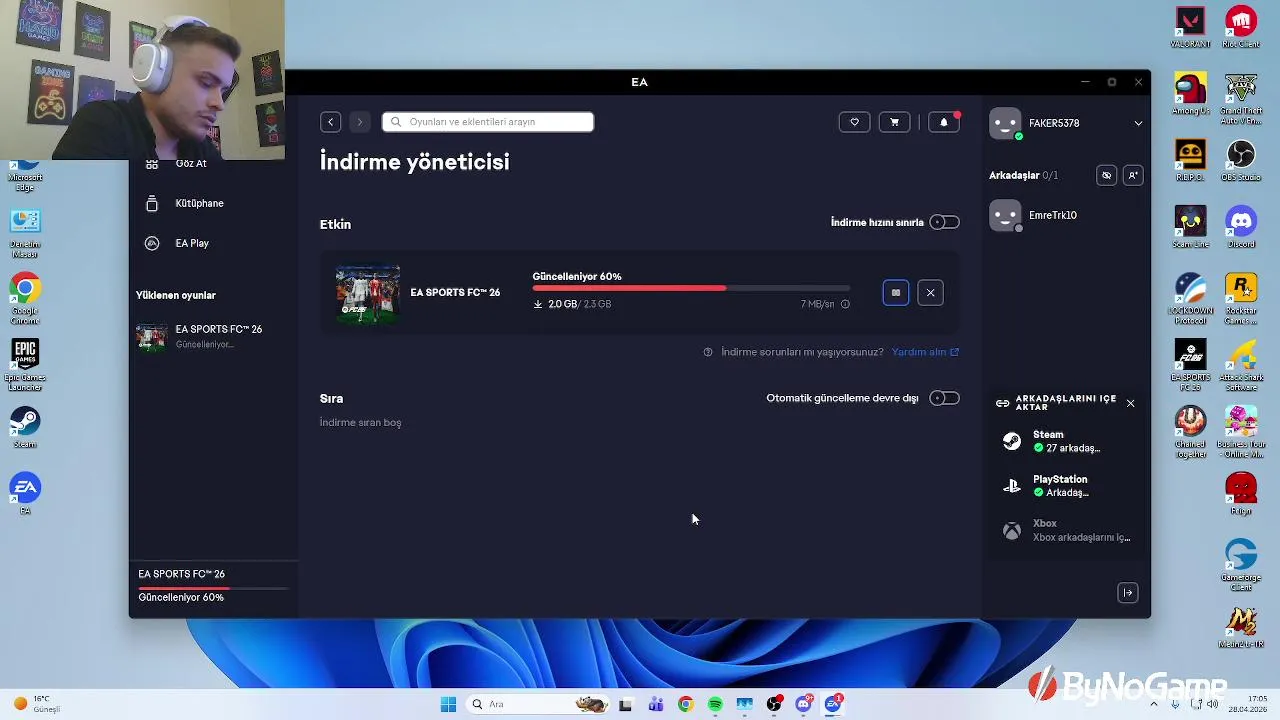Click the Steam 27 arkadaş entry text
Image resolution: width=1280 pixels, height=720 pixels.
[1066, 441]
